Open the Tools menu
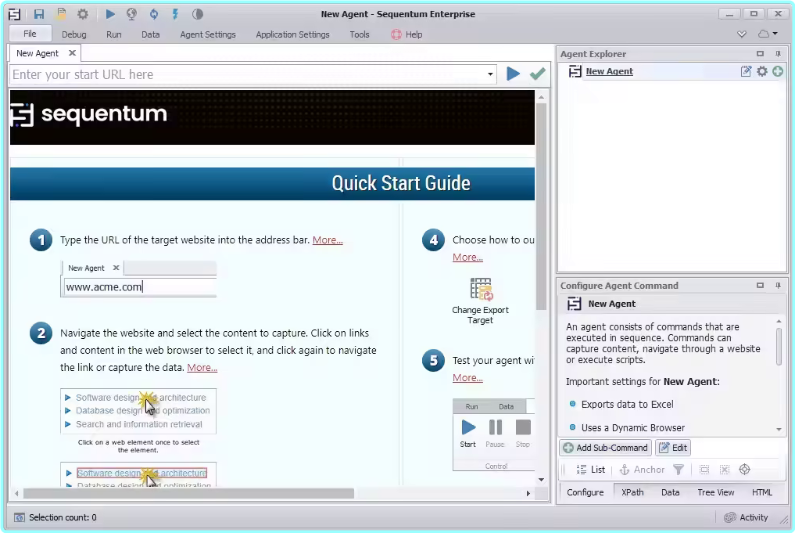The width and height of the screenshot is (795, 533). pyautogui.click(x=359, y=34)
